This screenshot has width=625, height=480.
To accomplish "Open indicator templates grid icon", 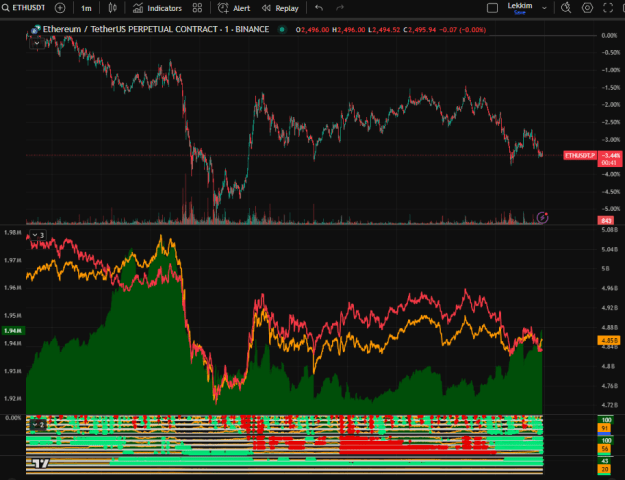I will click(197, 8).
